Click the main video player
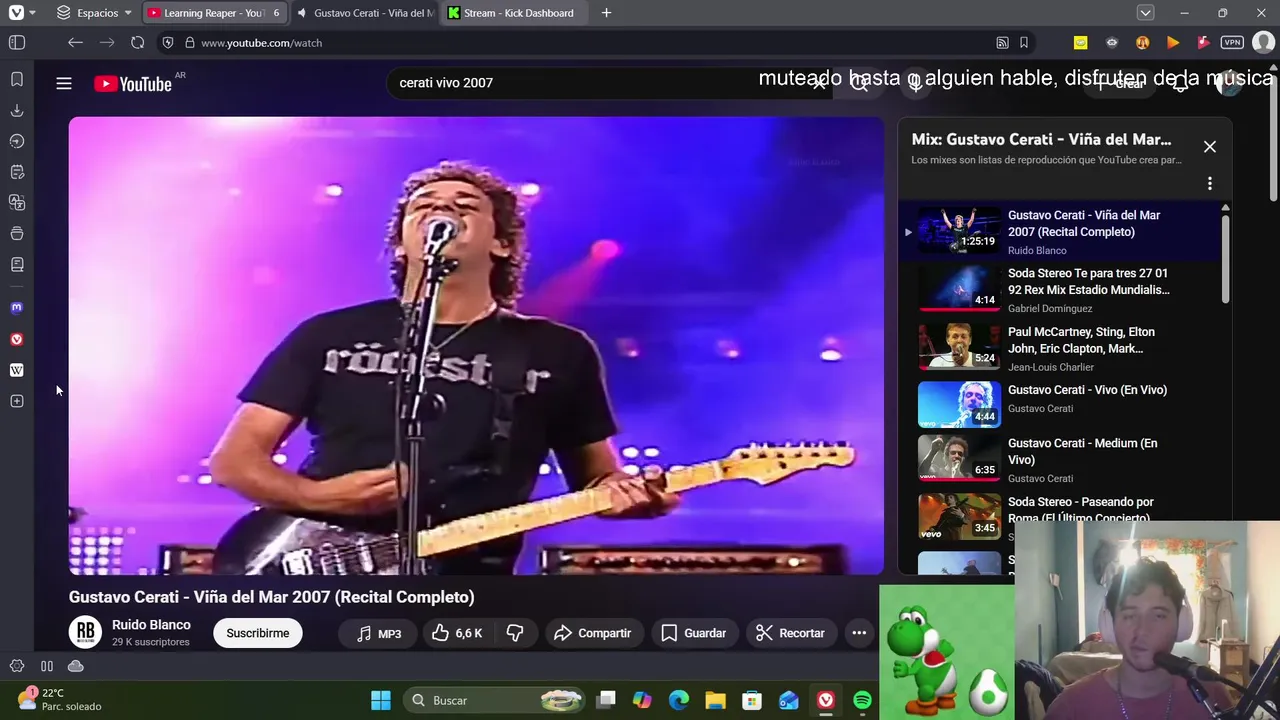 click(476, 346)
